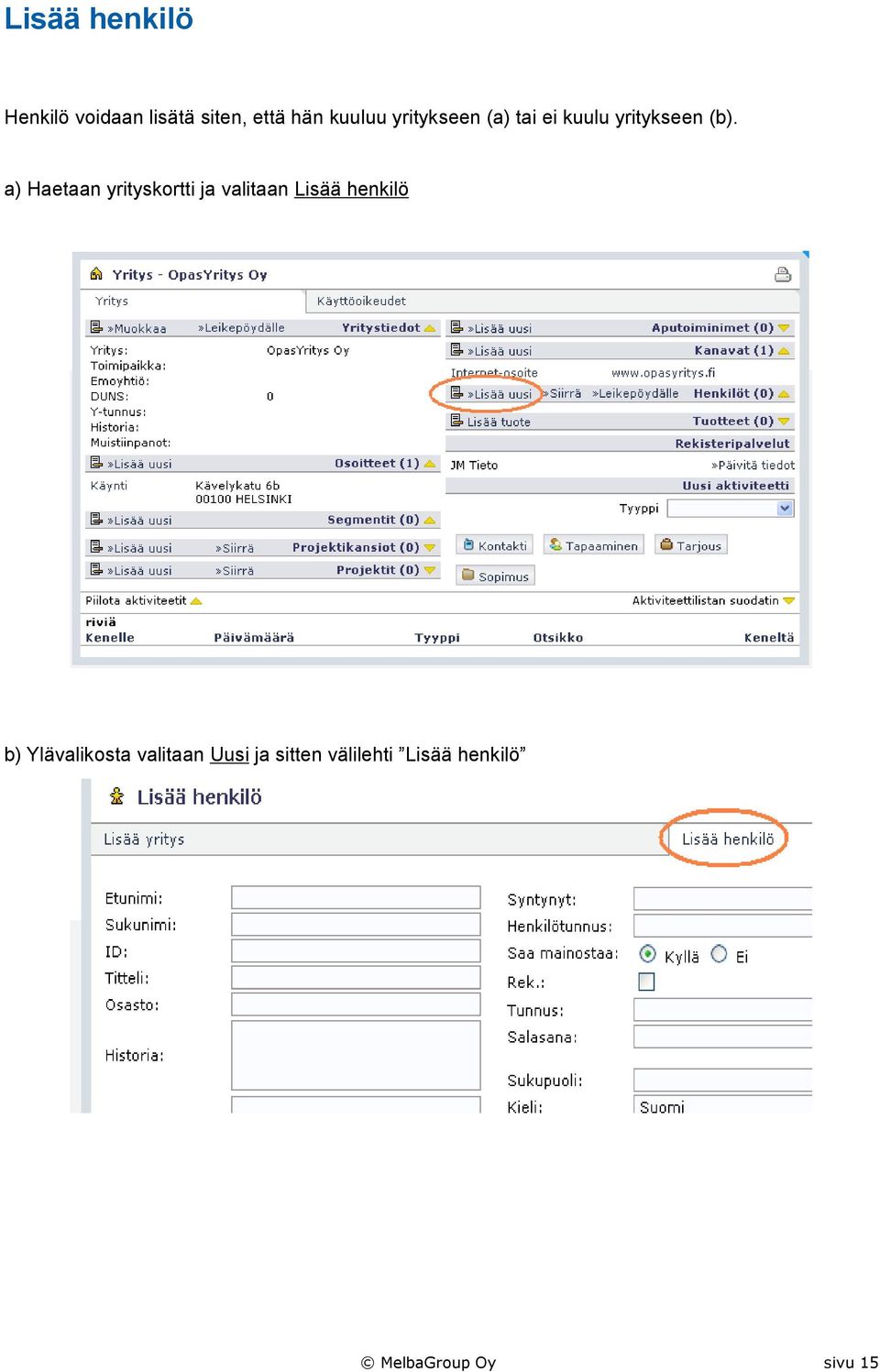Select the Lisää henkilö tab
Image resolution: width=880 pixels, height=1372 pixels.
point(728,839)
